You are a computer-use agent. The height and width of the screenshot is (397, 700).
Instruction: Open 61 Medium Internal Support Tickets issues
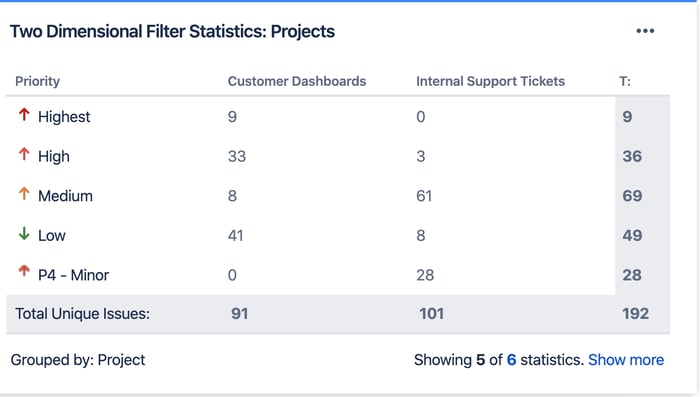point(424,196)
